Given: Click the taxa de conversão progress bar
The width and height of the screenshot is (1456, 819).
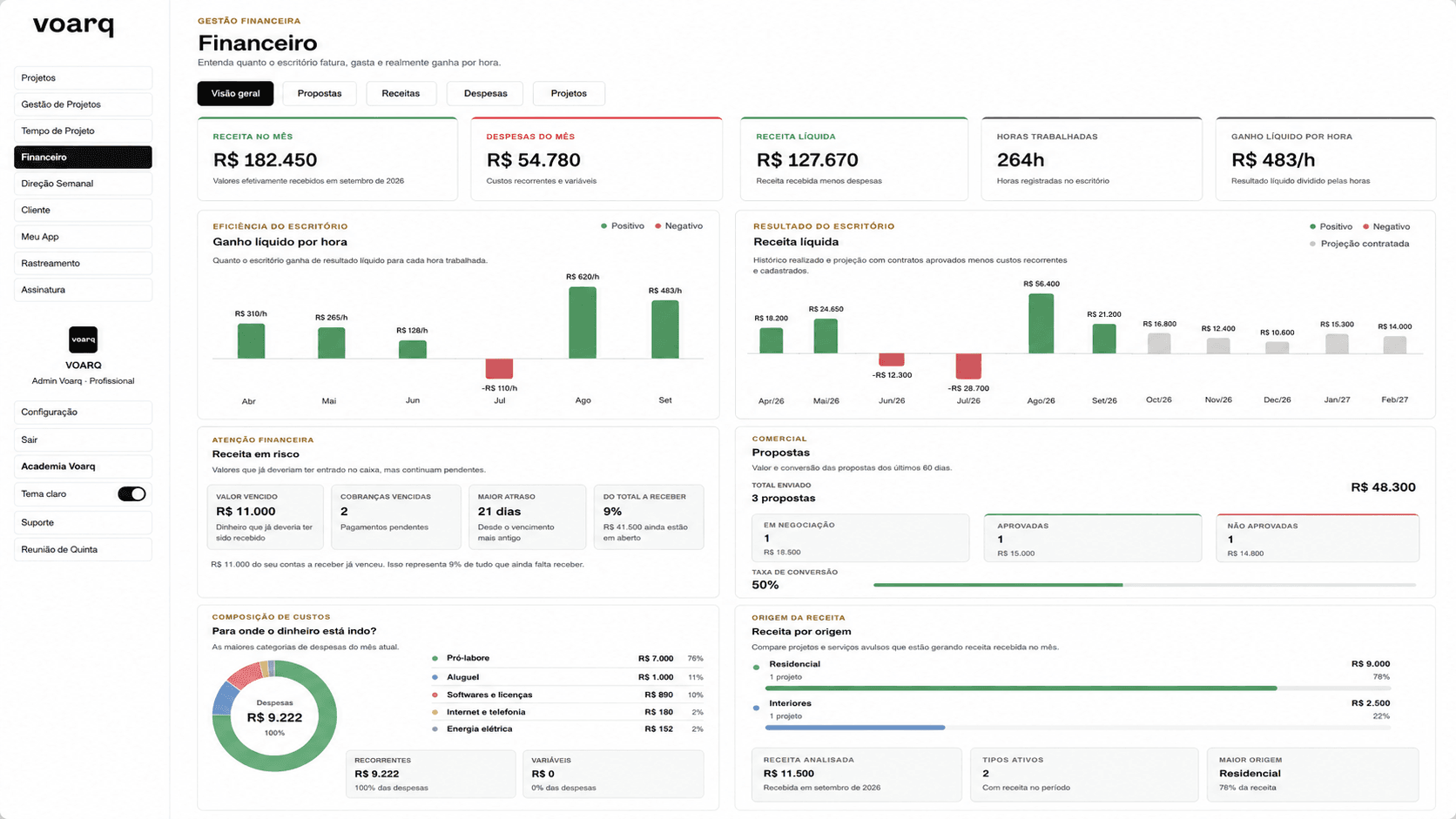Looking at the screenshot, I should pos(1144,585).
